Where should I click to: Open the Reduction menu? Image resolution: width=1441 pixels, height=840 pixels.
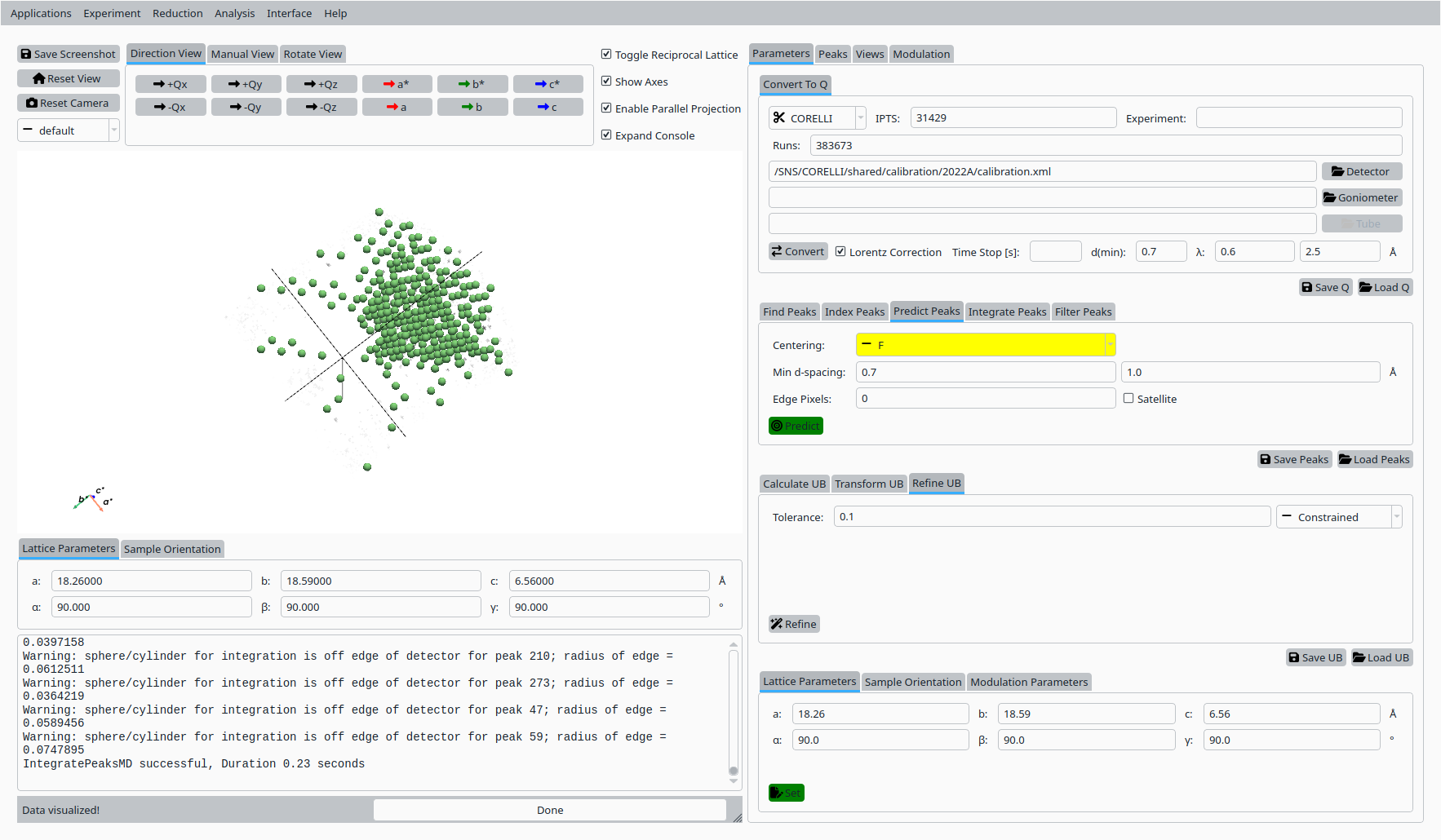[177, 13]
